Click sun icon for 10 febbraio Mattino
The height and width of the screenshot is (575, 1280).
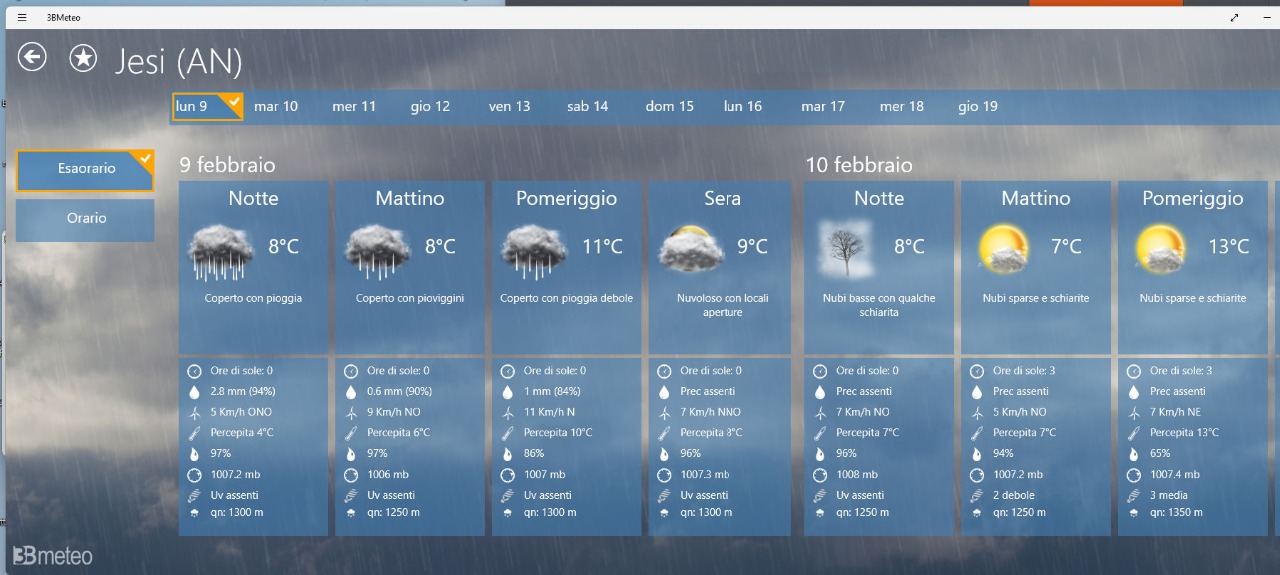(1003, 249)
